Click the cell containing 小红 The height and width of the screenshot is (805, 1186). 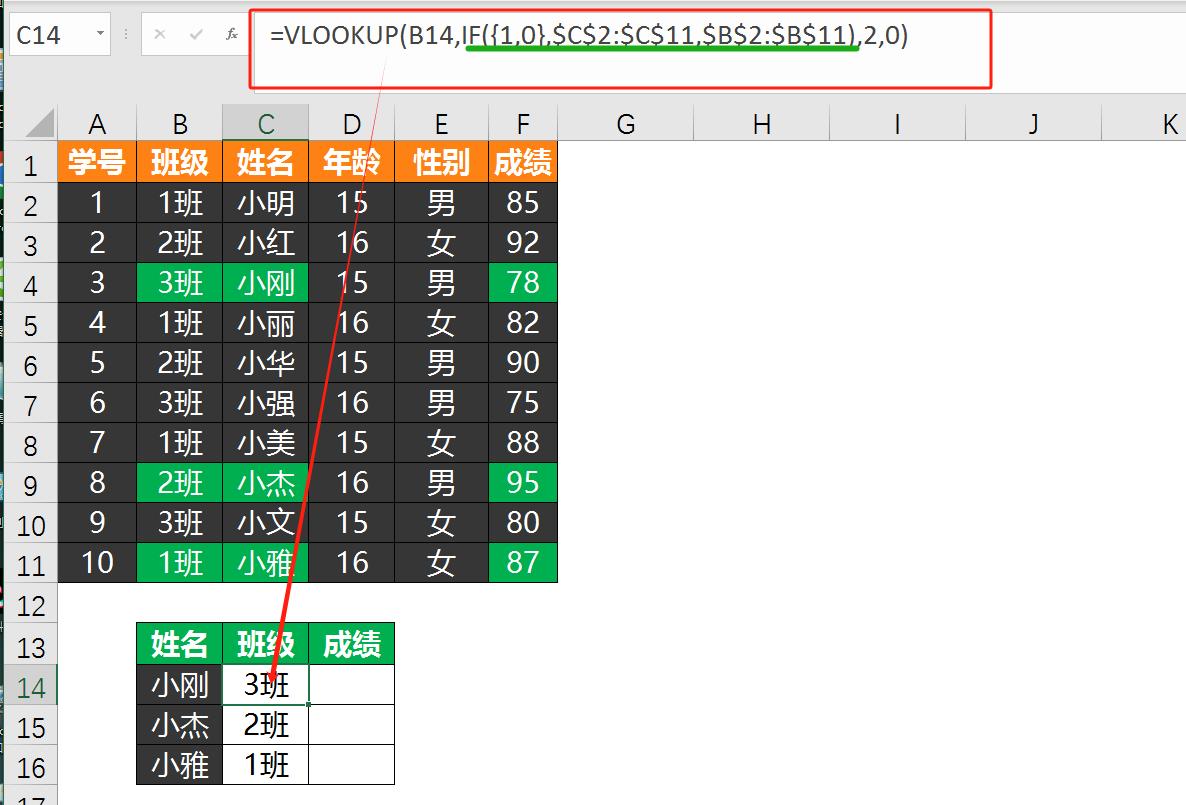(x=265, y=243)
